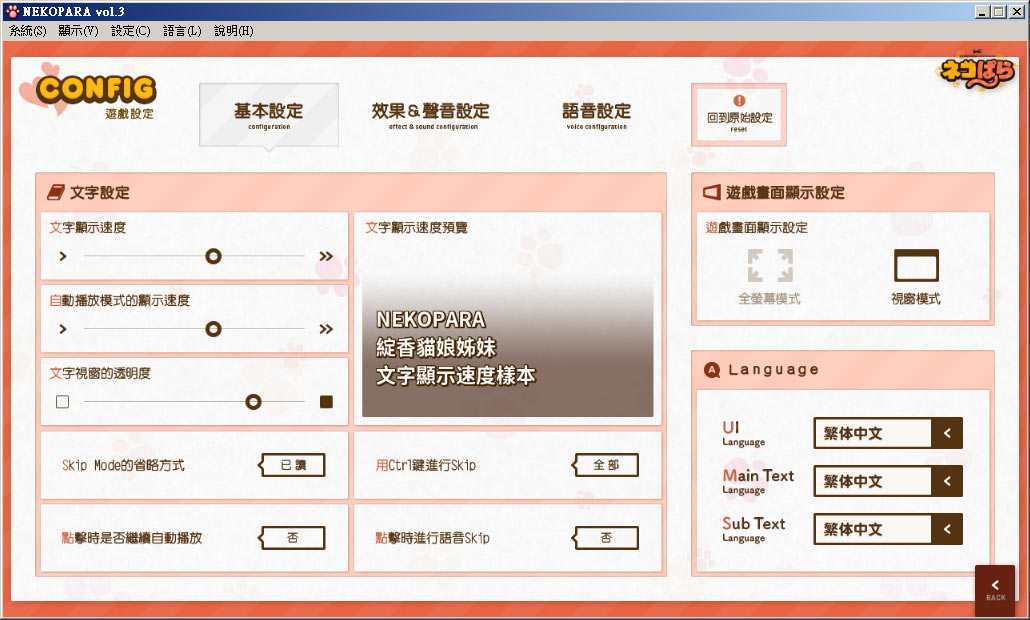Click the Nekopara logo in the top right
The image size is (1030, 620).
tap(977, 72)
